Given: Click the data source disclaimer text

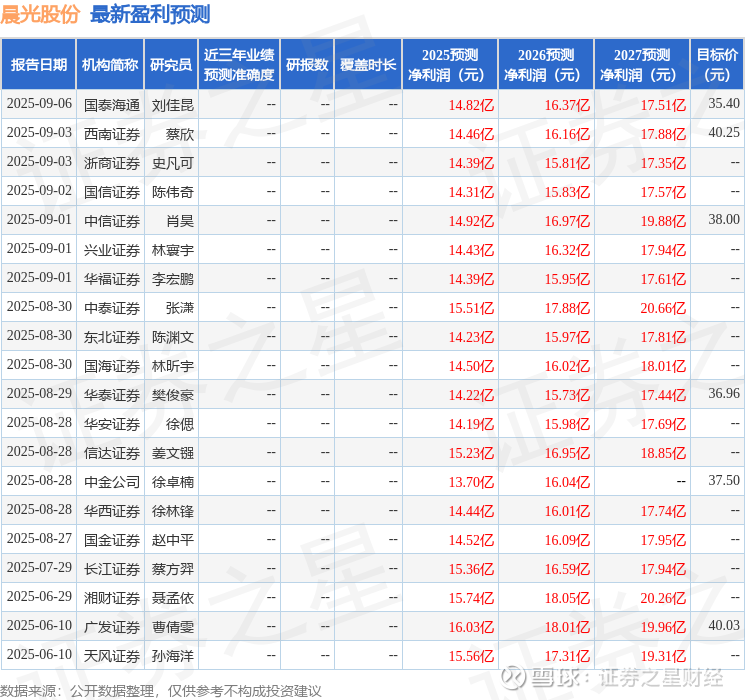Looking at the screenshot, I should 161,690.
